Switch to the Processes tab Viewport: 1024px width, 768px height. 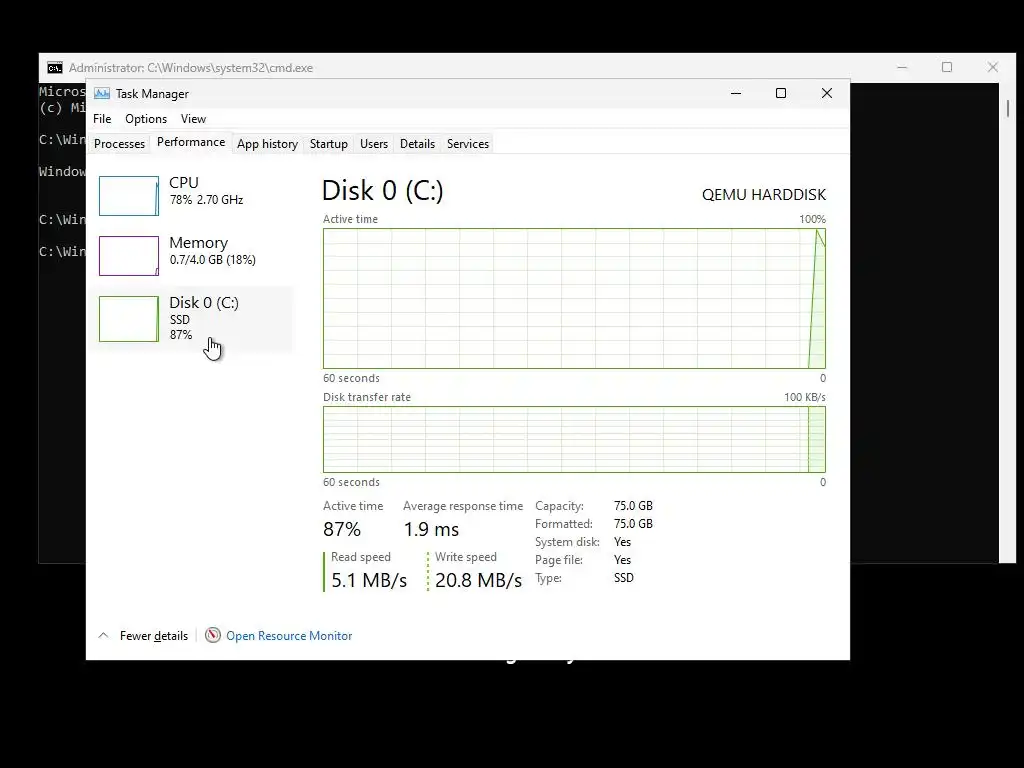[x=120, y=144]
